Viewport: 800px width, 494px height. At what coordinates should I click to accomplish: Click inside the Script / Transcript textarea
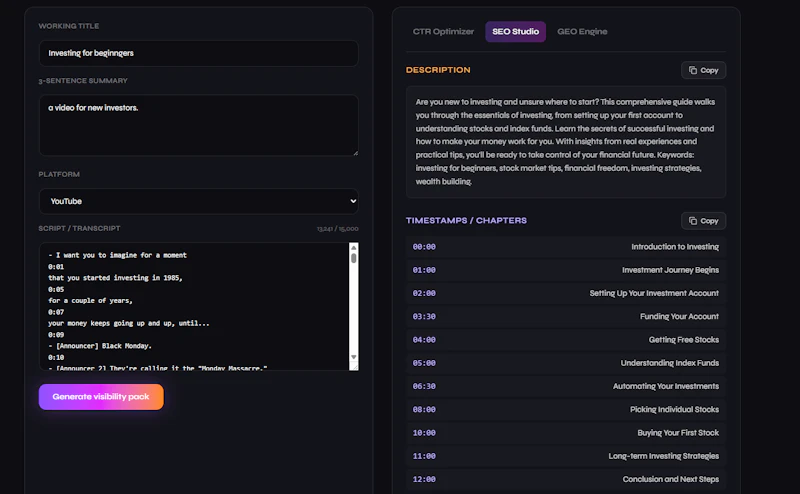coord(194,306)
